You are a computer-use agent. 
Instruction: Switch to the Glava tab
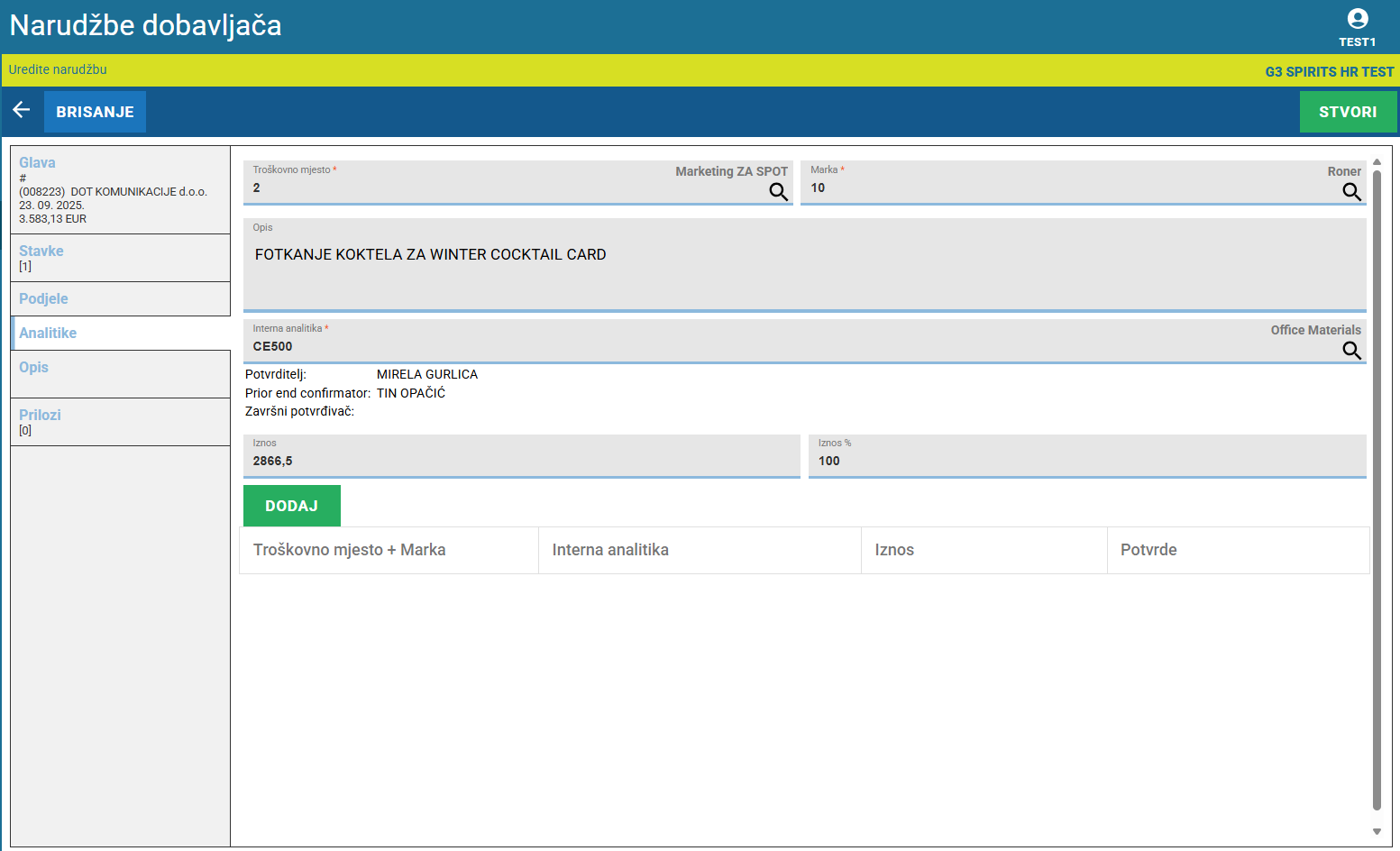coord(38,163)
